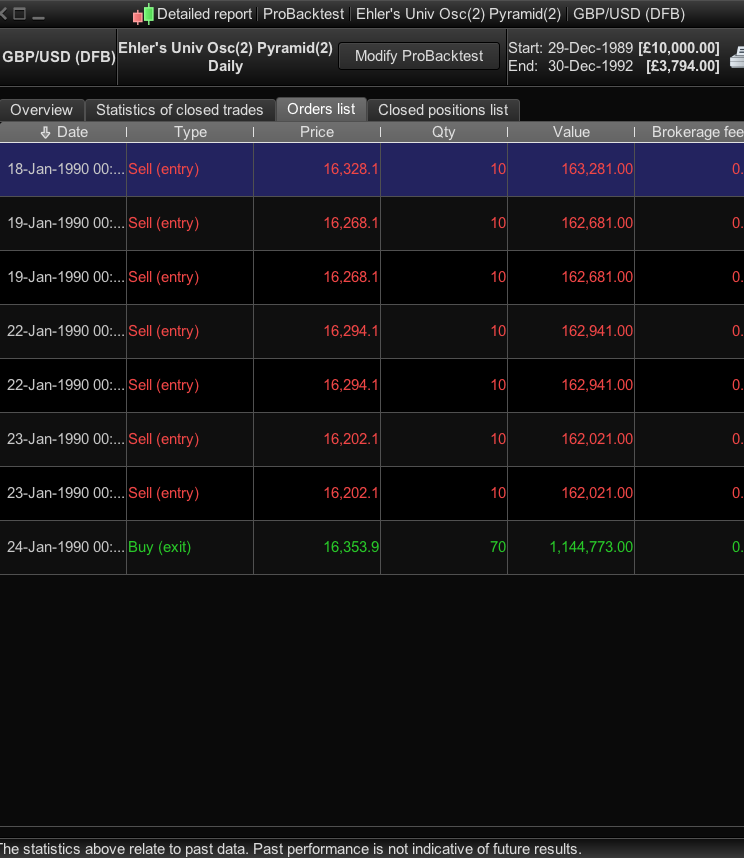
Task: Click the ending capital £3,794.00
Action: (x=683, y=66)
